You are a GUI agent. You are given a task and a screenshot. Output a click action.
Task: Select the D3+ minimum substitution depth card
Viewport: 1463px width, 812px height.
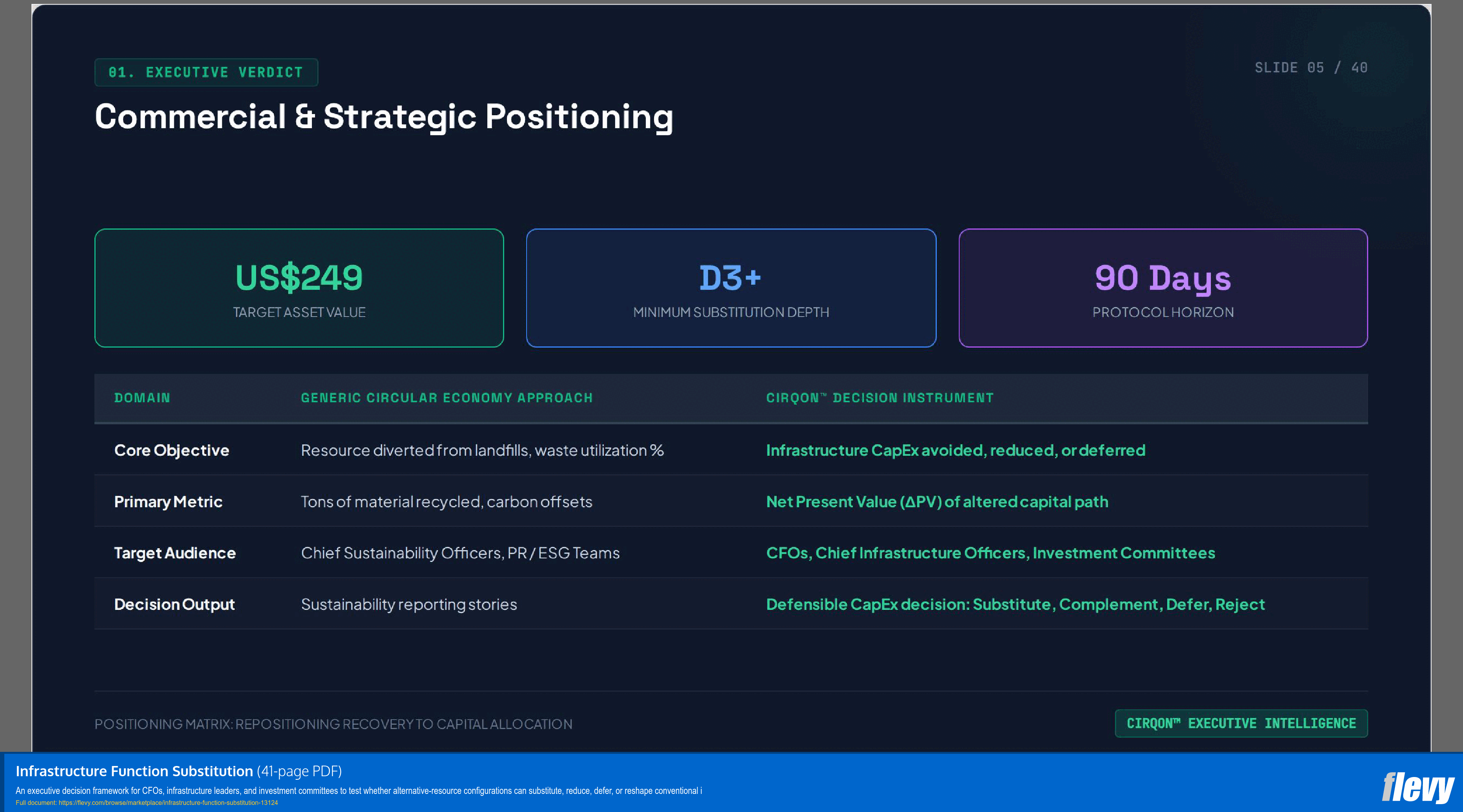click(731, 288)
